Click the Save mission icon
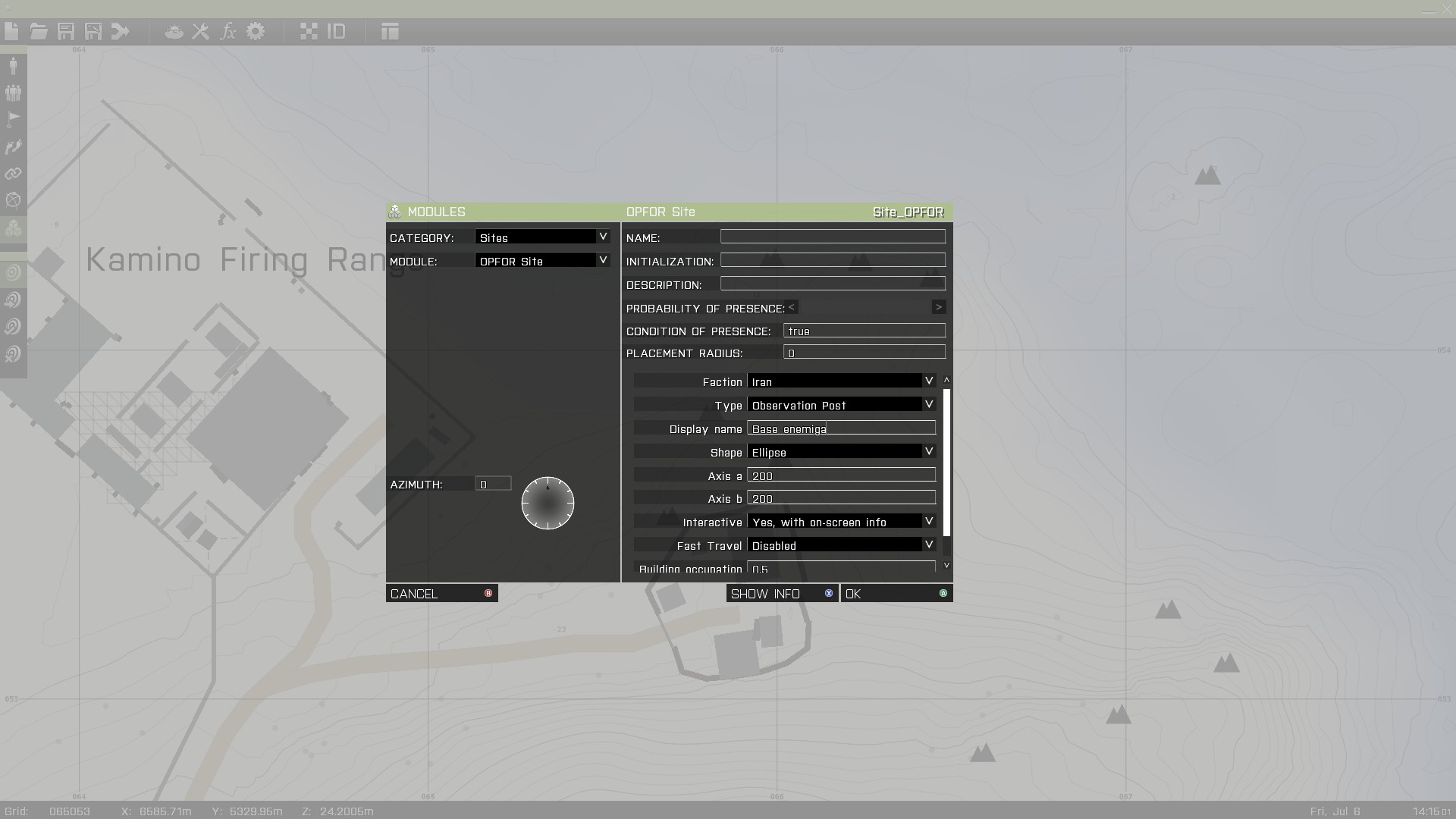This screenshot has width=1456, height=819. (x=66, y=31)
